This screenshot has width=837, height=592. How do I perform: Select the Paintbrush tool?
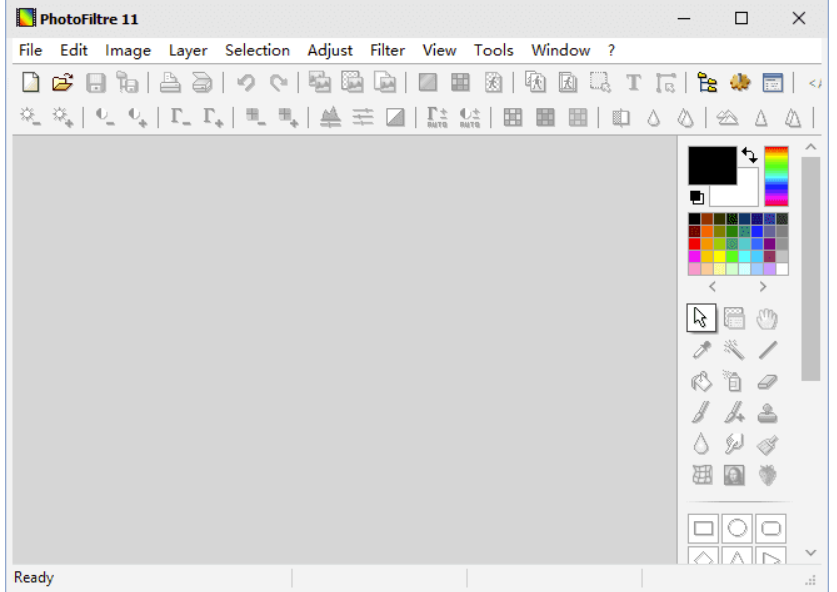701,413
